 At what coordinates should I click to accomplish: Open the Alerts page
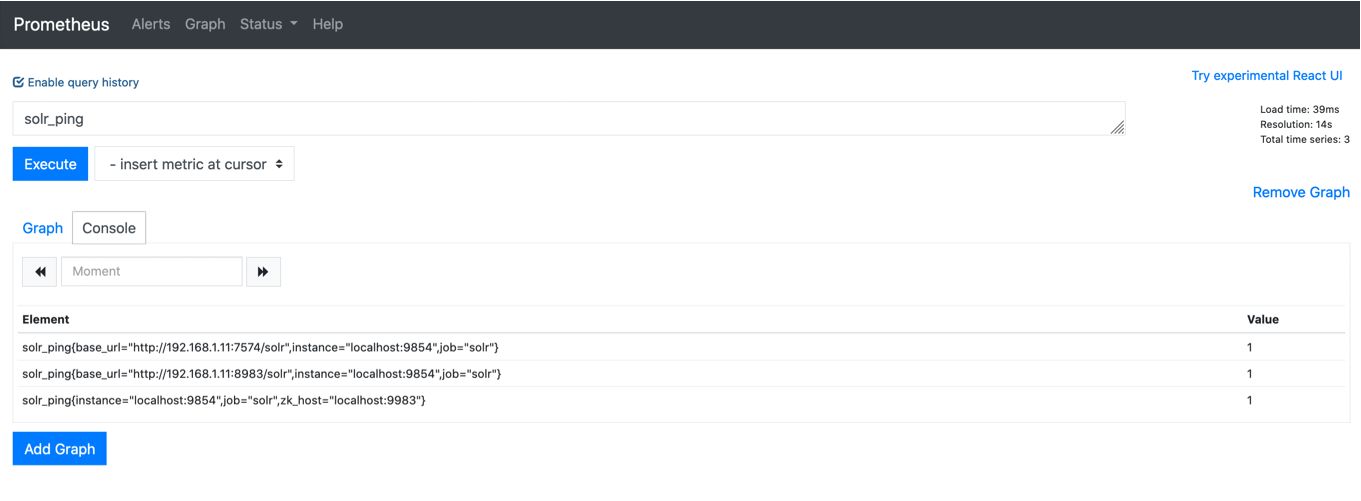pos(151,24)
